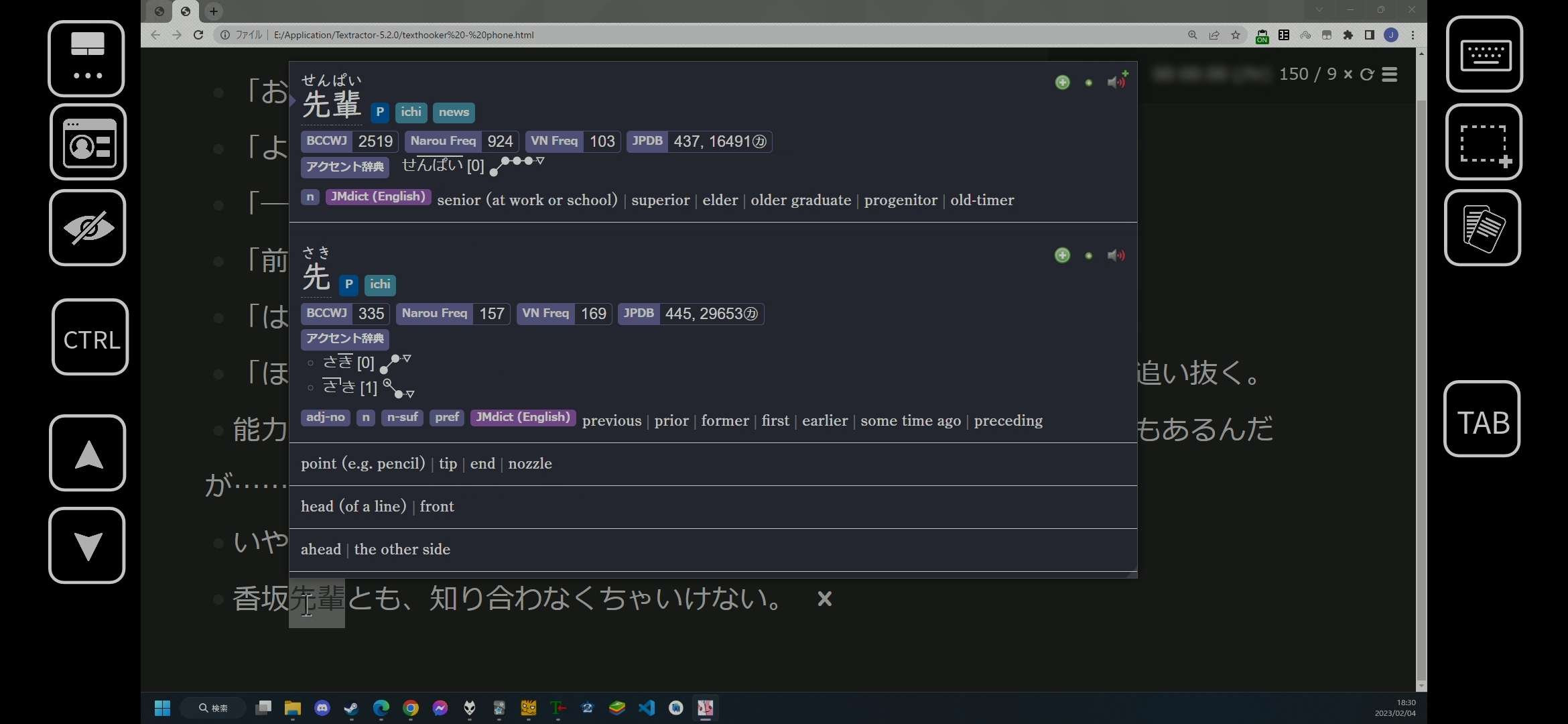Bookmark this page with the star icon
The image size is (1568, 724).
coord(1236,35)
